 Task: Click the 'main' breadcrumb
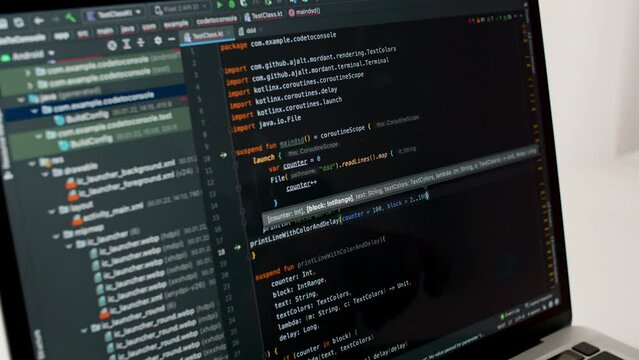tap(104, 31)
